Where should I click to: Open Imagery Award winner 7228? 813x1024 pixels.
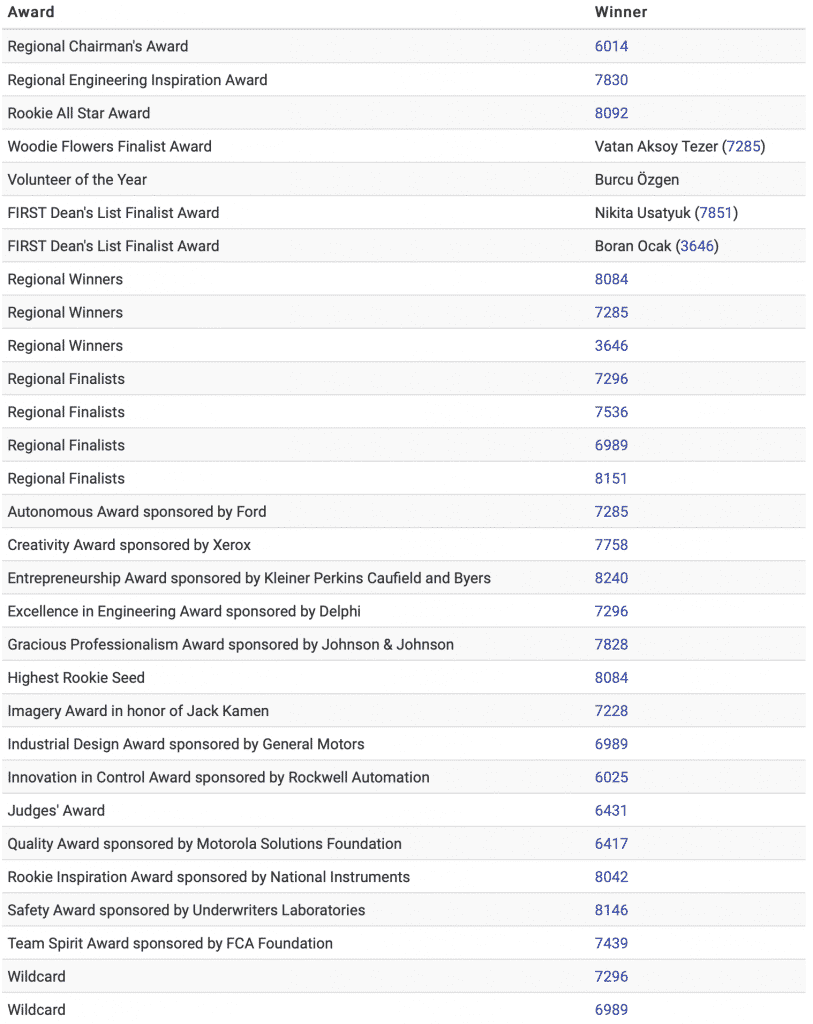[611, 711]
